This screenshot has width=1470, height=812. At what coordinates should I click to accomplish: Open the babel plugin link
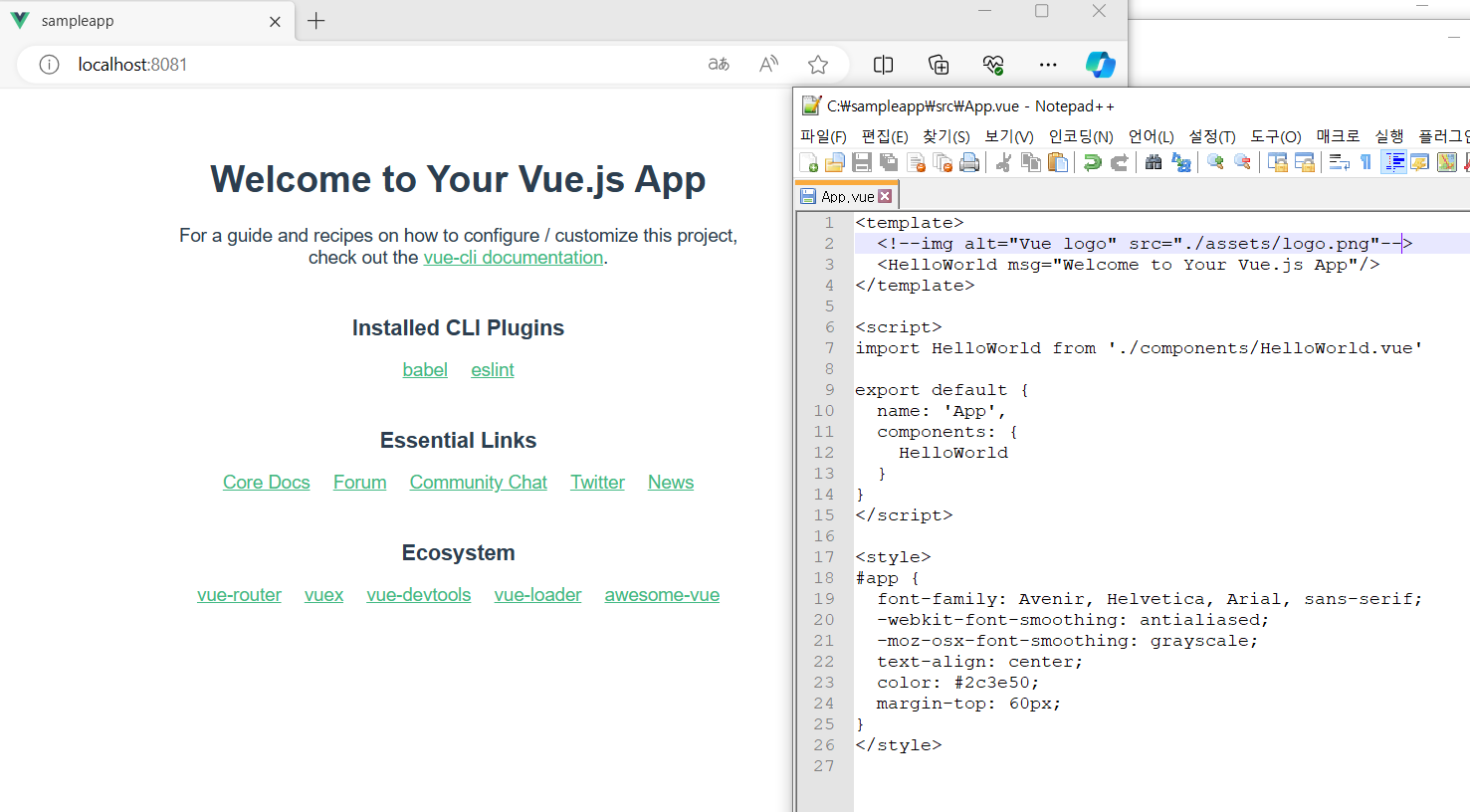coord(425,370)
